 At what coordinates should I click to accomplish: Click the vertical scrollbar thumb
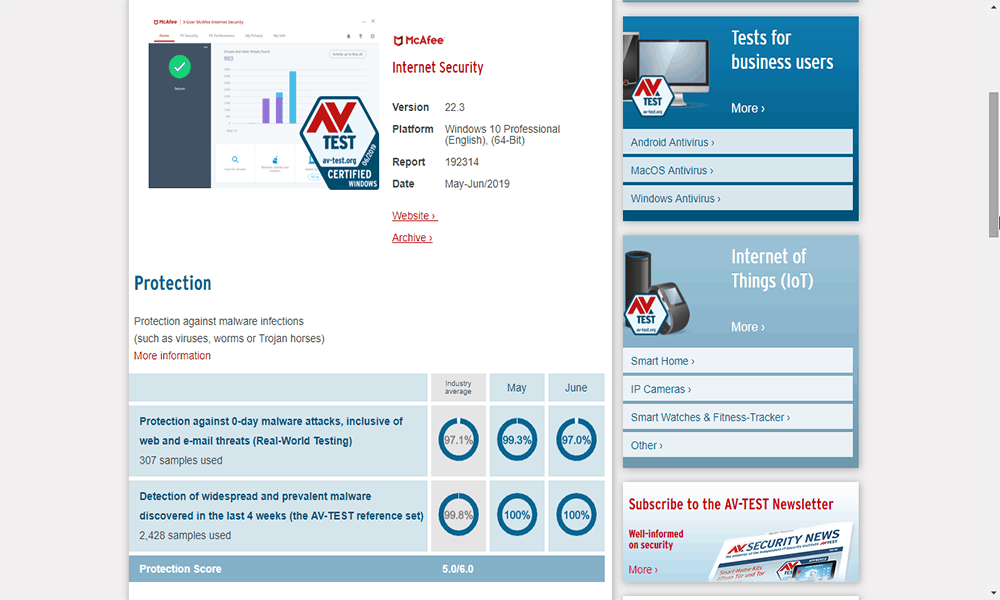pos(994,165)
